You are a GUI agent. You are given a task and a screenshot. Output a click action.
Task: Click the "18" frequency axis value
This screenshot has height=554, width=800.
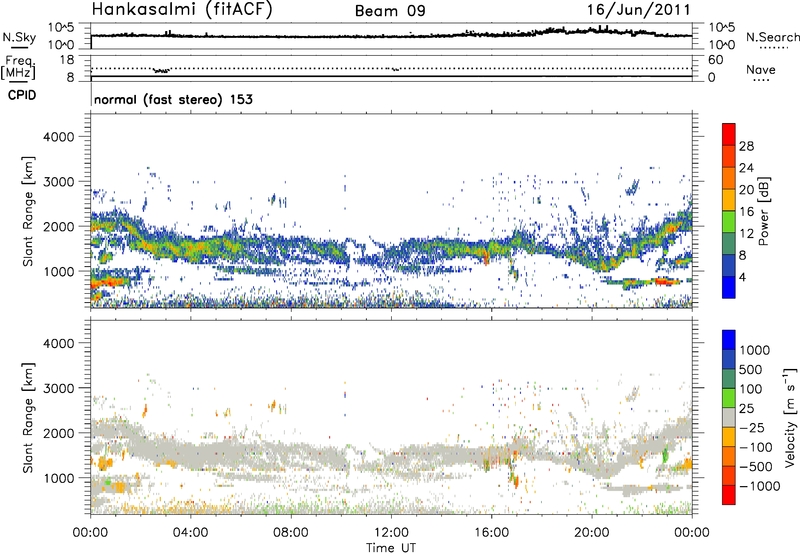coord(66,60)
